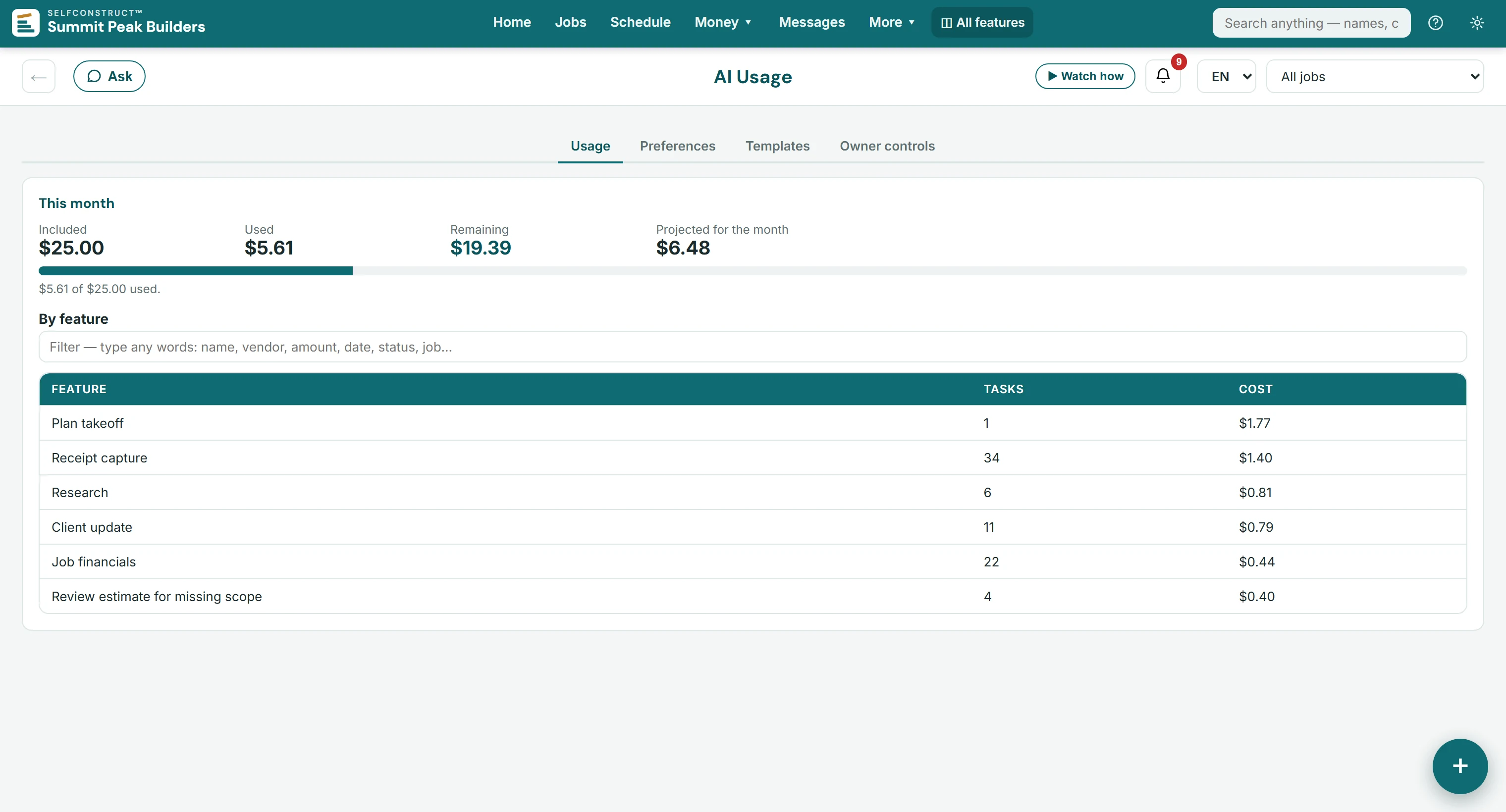Open the EN language dropdown
1506x812 pixels.
(x=1227, y=76)
